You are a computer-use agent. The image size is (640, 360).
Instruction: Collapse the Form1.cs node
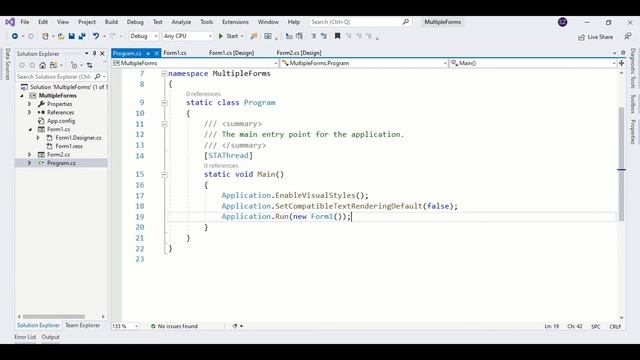pyautogui.click(x=30, y=129)
